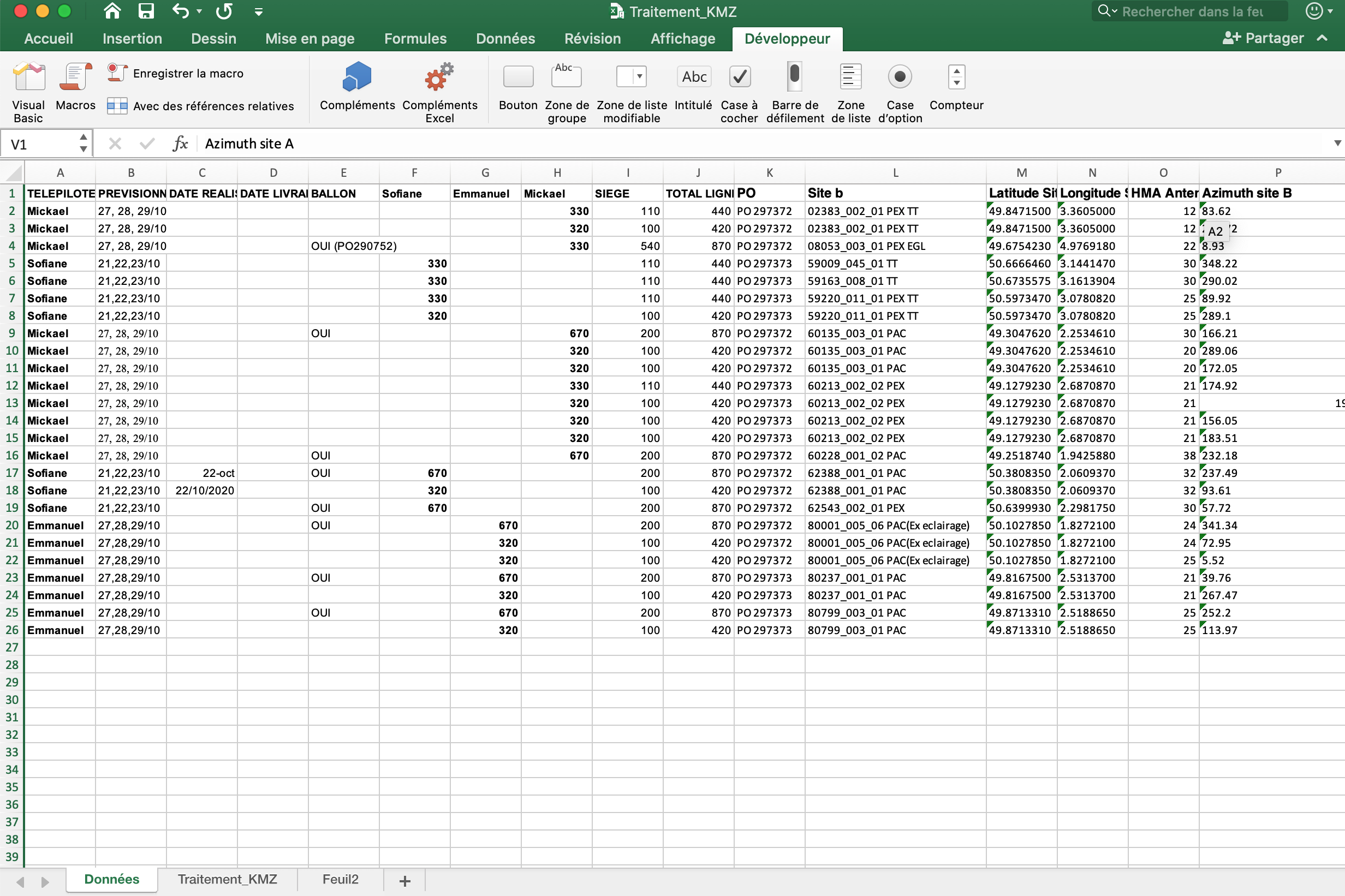Save the workbook with the disk icon

click(x=146, y=11)
